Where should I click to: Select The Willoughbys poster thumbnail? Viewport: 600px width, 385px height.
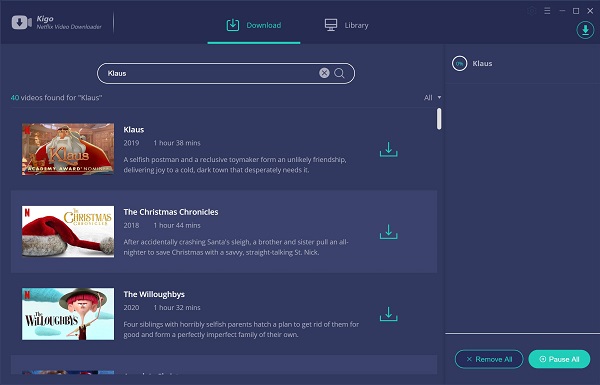(x=68, y=314)
